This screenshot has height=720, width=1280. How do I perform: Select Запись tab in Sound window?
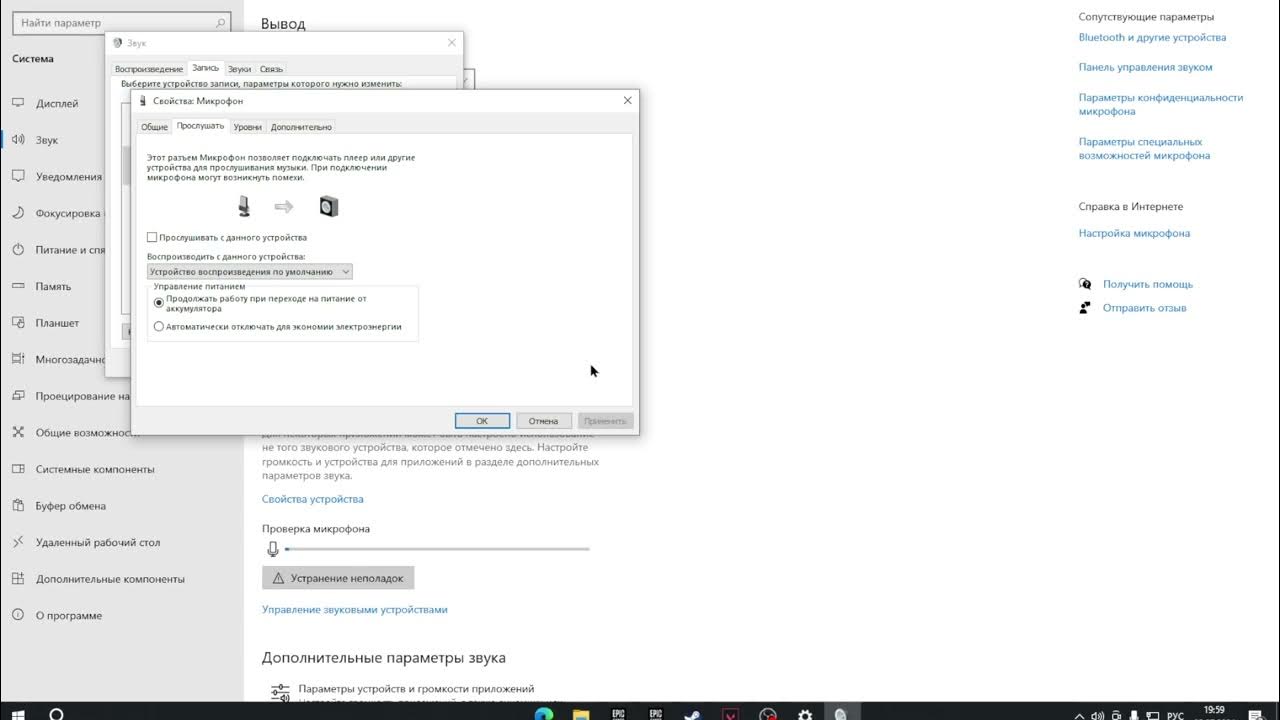coord(205,68)
